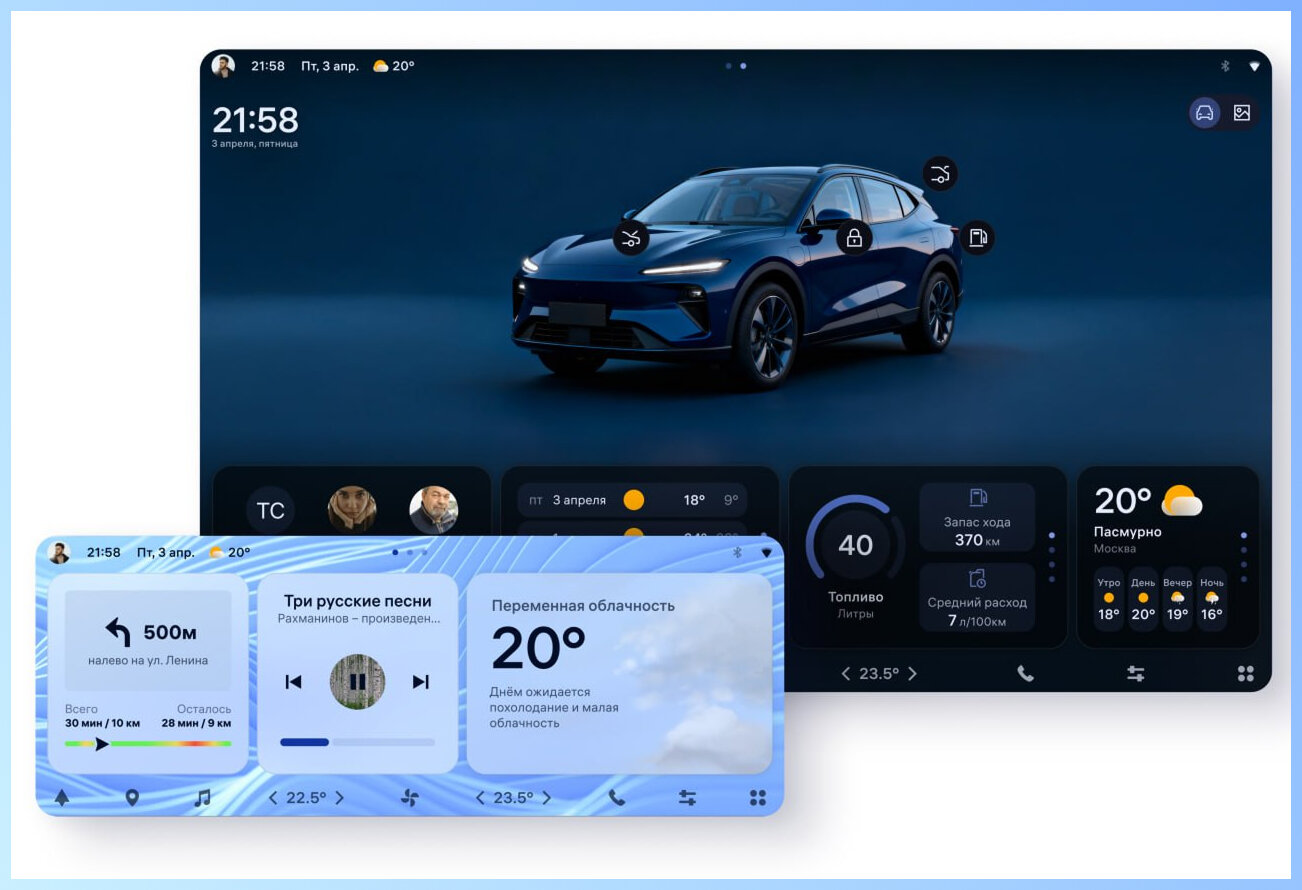The image size is (1302, 890).
Task: Open the music note in the light dock
Action: (202, 798)
